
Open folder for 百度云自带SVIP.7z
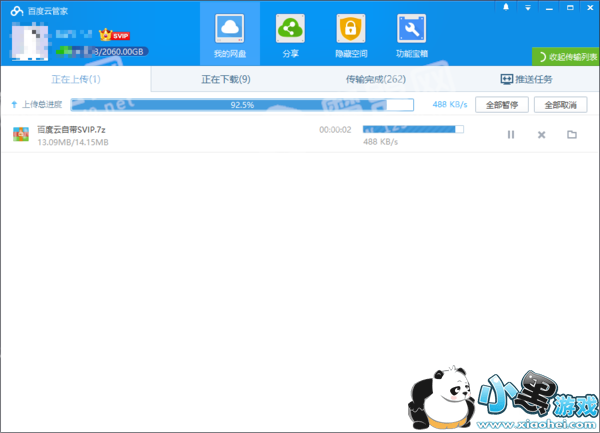coord(572,134)
